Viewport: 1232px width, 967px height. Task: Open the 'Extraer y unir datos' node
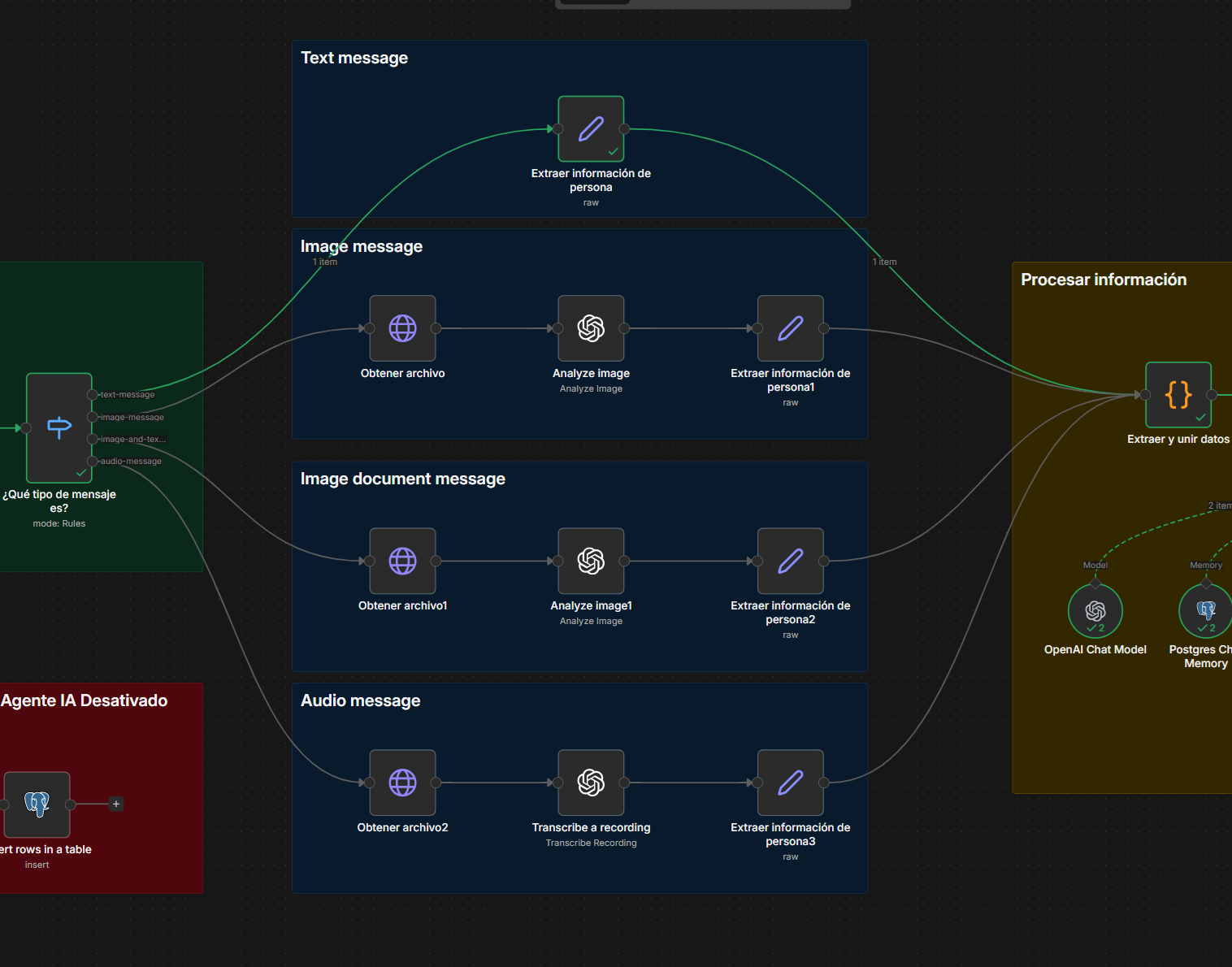tap(1178, 395)
